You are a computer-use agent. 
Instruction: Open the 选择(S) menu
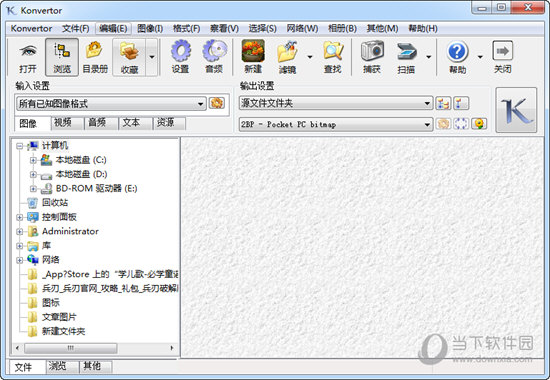(262, 28)
